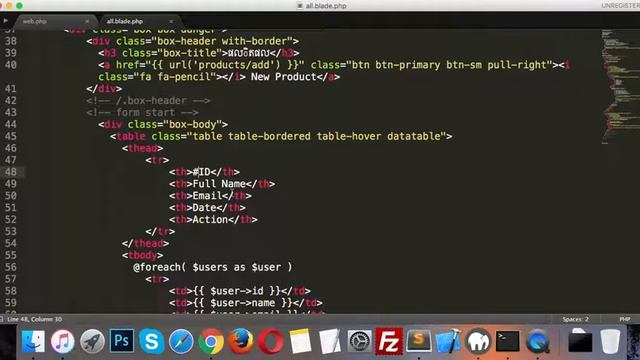Launch MAMP elephant icon in dock
Image resolution: width=640 pixels, height=360 pixels.
(478, 341)
